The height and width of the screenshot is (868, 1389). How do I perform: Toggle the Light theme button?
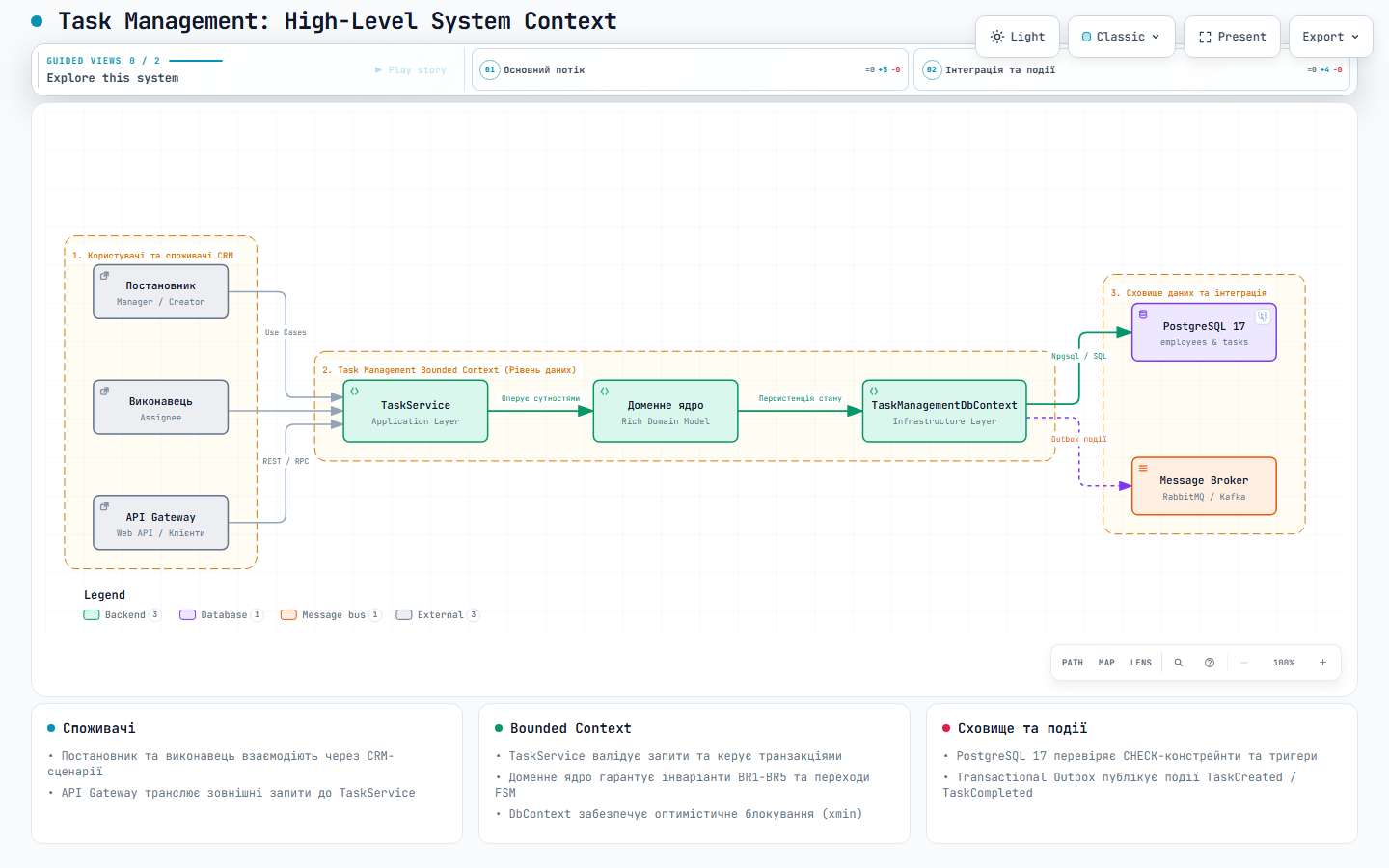click(1018, 37)
